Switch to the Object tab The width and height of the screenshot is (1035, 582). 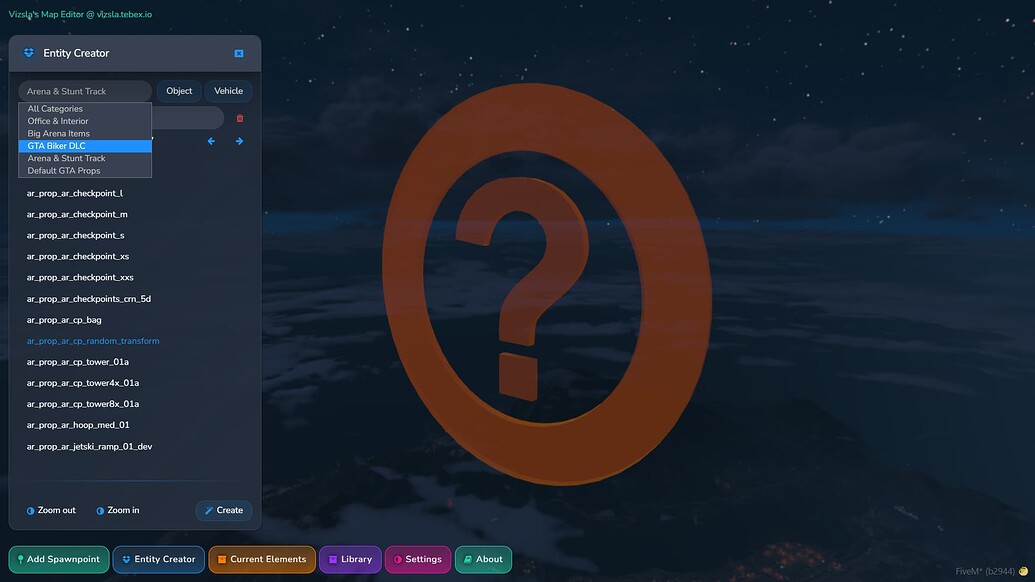(x=178, y=90)
